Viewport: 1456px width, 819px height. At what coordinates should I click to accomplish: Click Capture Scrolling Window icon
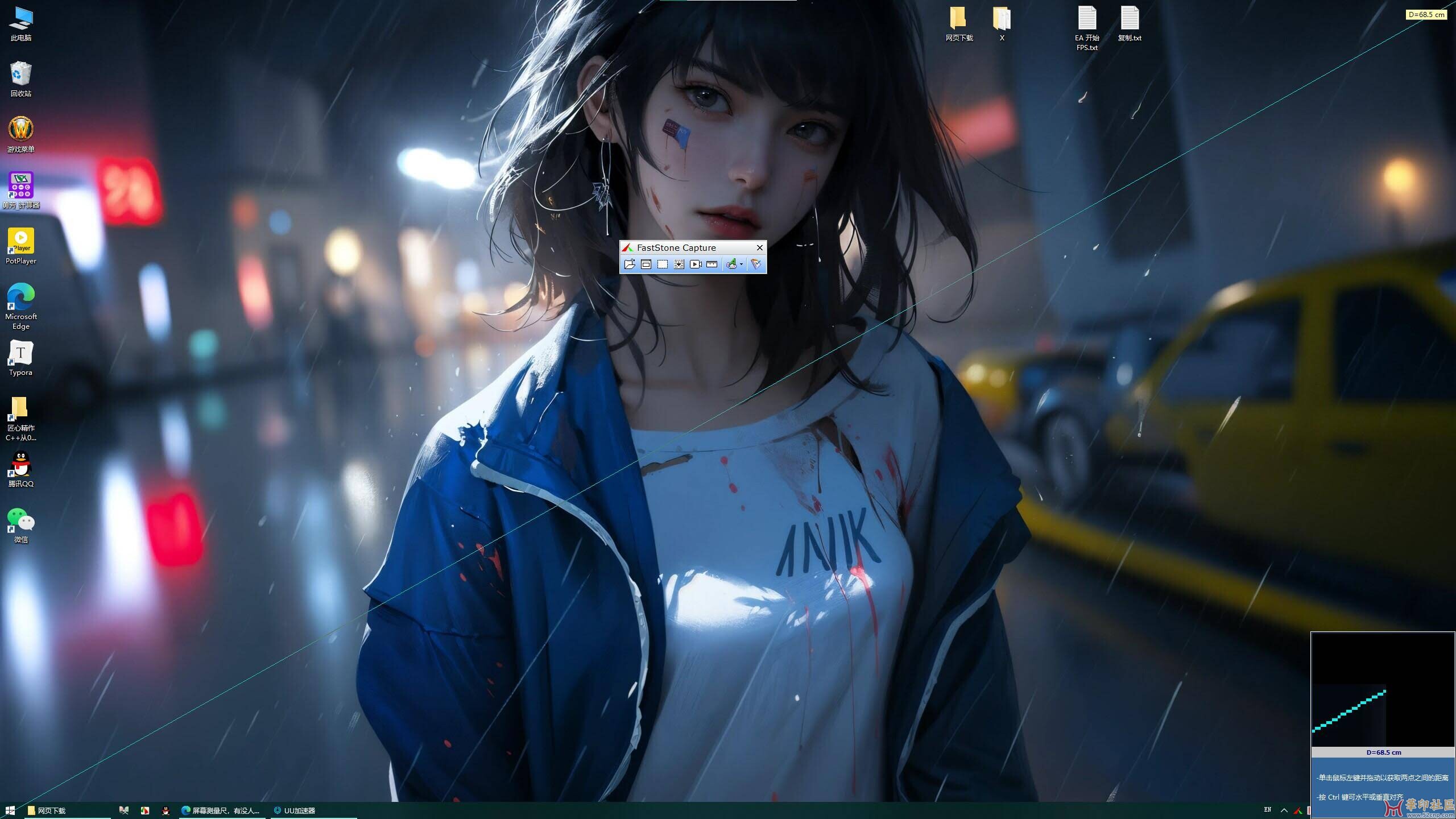(x=679, y=264)
